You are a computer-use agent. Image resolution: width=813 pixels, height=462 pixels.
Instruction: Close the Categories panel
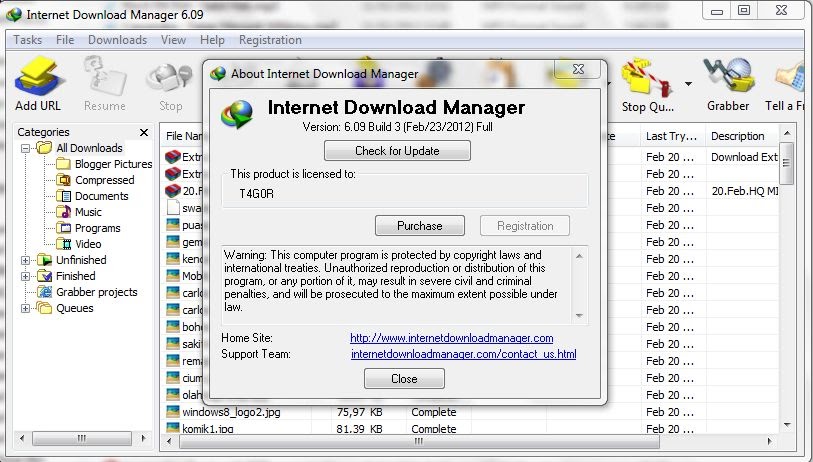144,133
